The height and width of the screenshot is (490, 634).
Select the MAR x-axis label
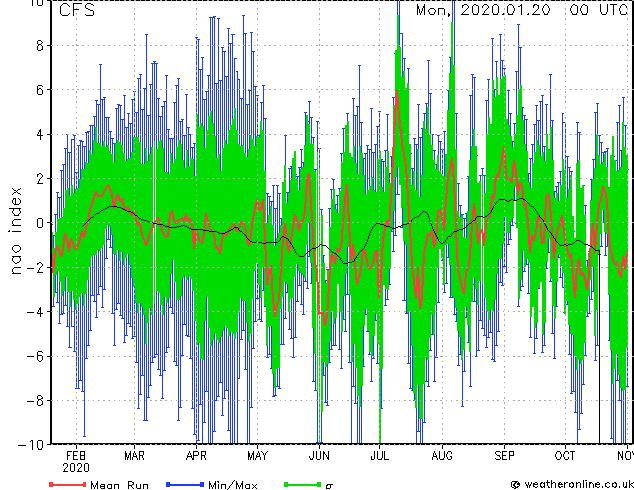point(134,456)
